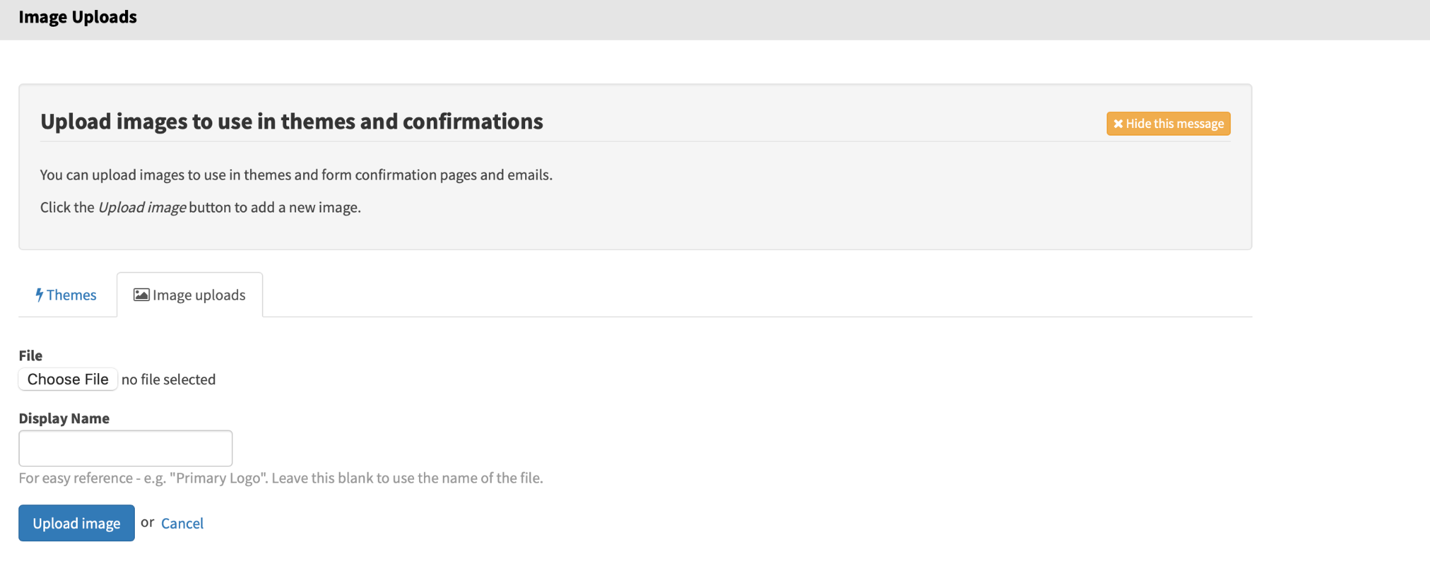
Task: Click the X icon on Hide this message
Action: click(x=1118, y=124)
